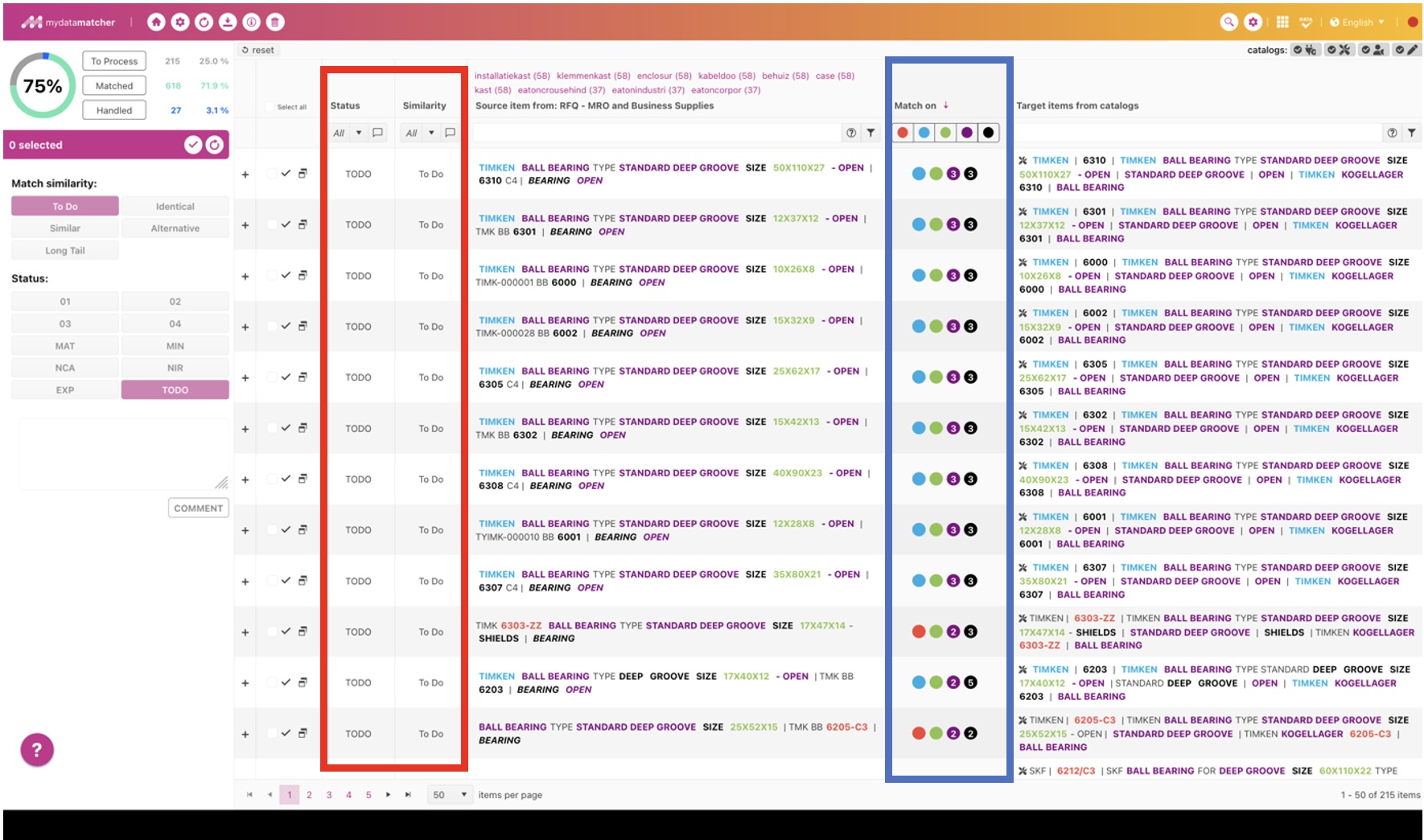Click the comment text area
Screen dimensions: 1424x840
coord(124,454)
